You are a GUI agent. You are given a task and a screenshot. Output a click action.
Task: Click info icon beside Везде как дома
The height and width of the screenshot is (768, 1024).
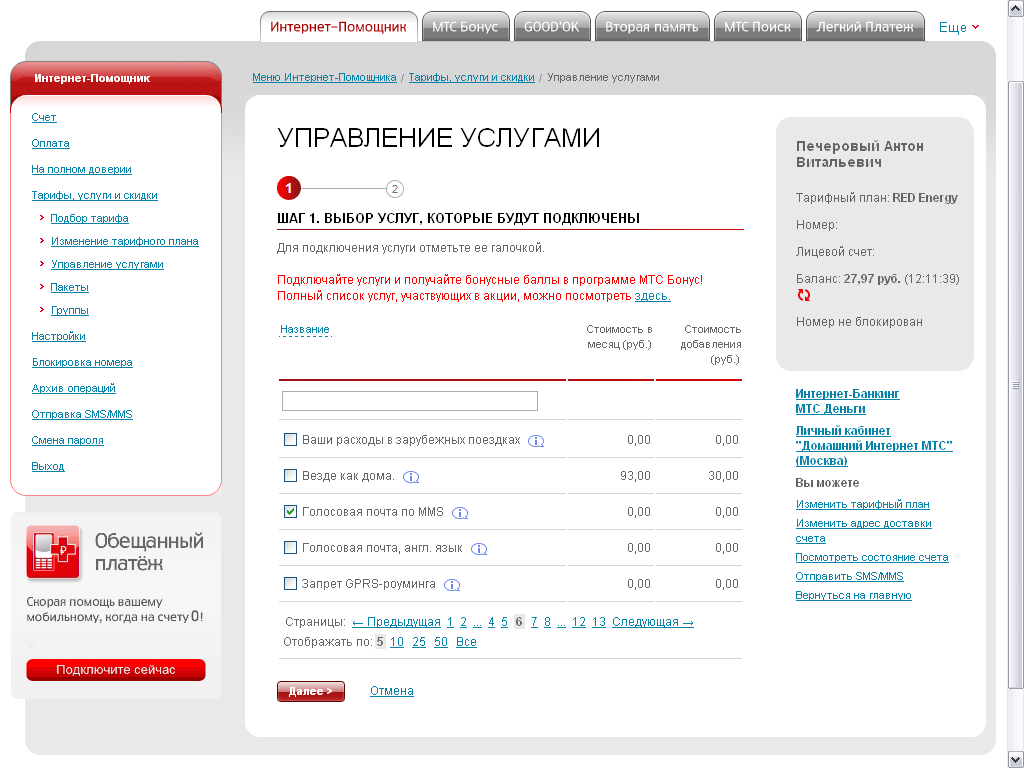[x=411, y=477]
